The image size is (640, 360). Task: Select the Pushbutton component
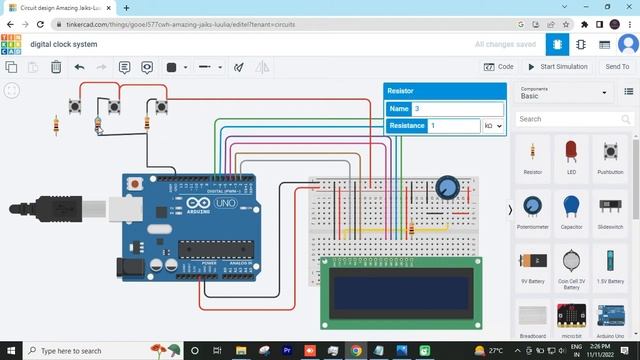coord(610,159)
